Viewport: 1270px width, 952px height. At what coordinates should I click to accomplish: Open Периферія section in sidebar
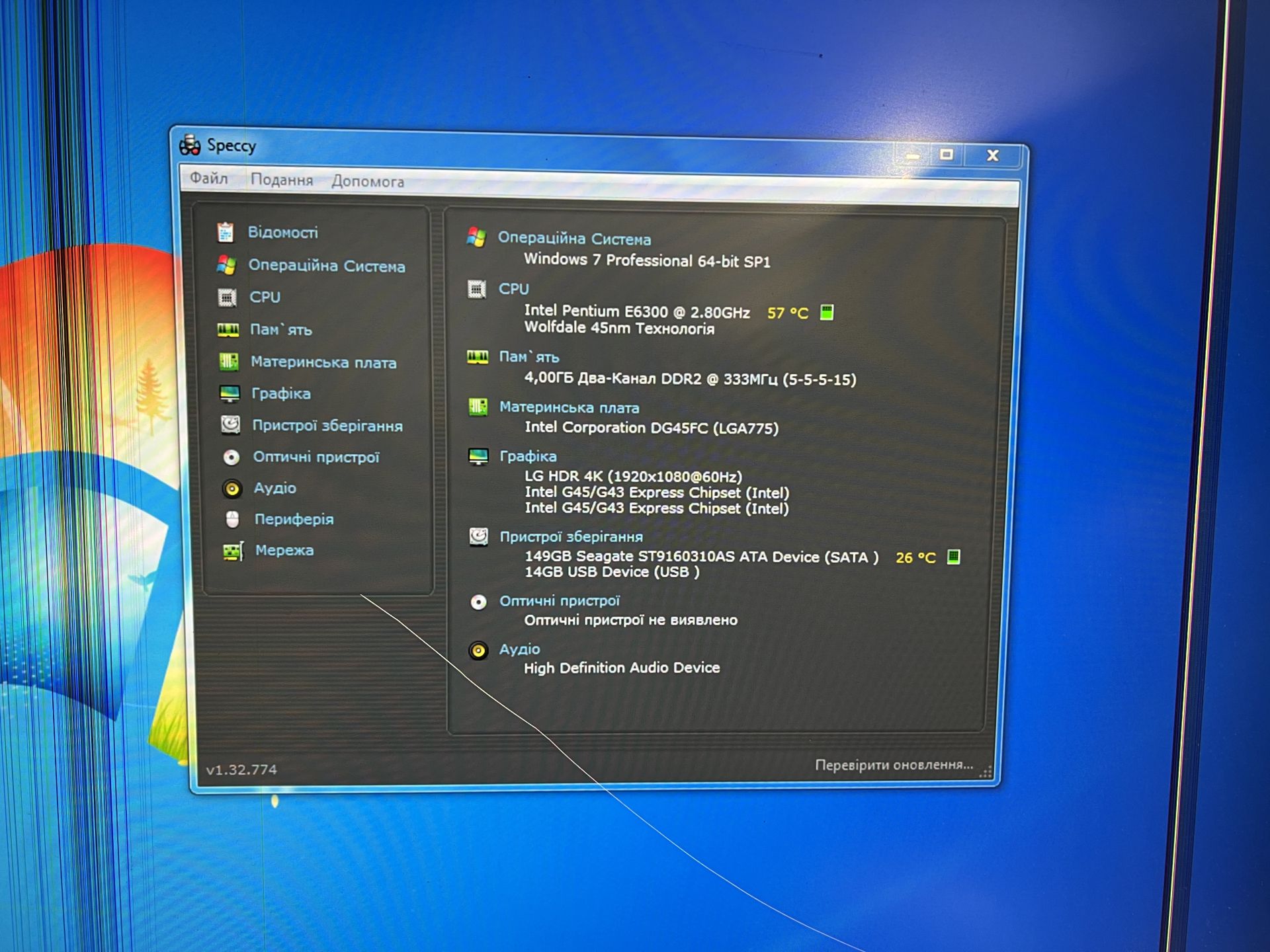click(x=294, y=520)
